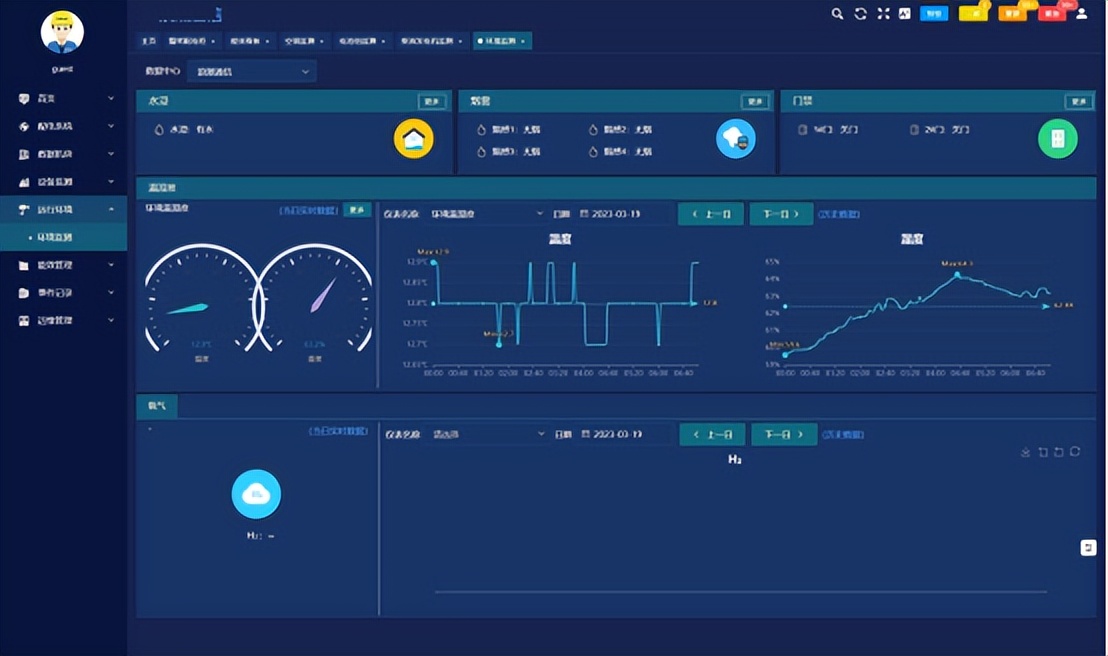Switch to the first home tab

pos(148,41)
